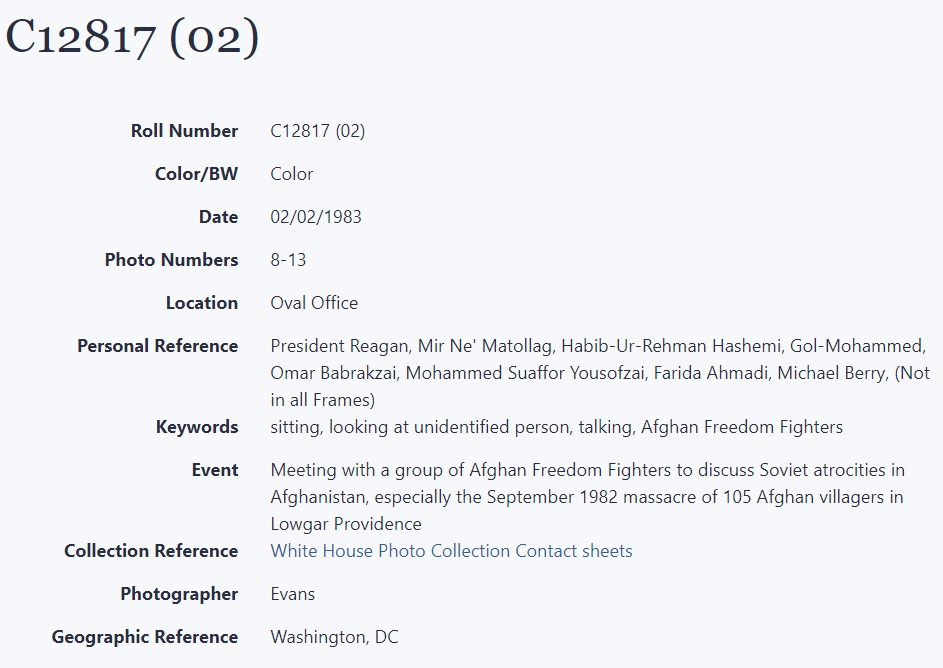The width and height of the screenshot is (943, 668).
Task: Click the Photographer field label
Action: coord(179,594)
